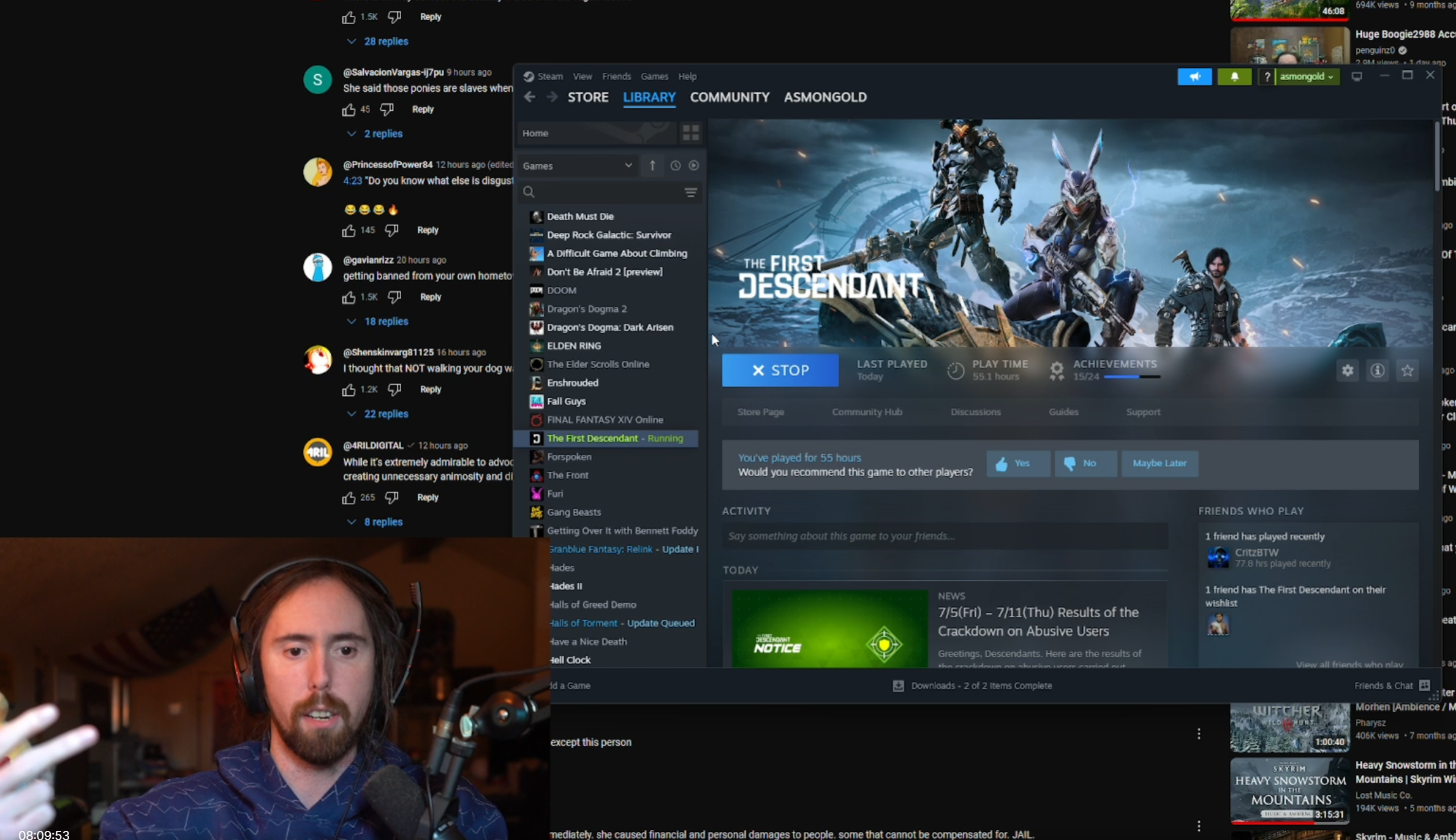Click No on the recommendation prompt

pyautogui.click(x=1085, y=464)
